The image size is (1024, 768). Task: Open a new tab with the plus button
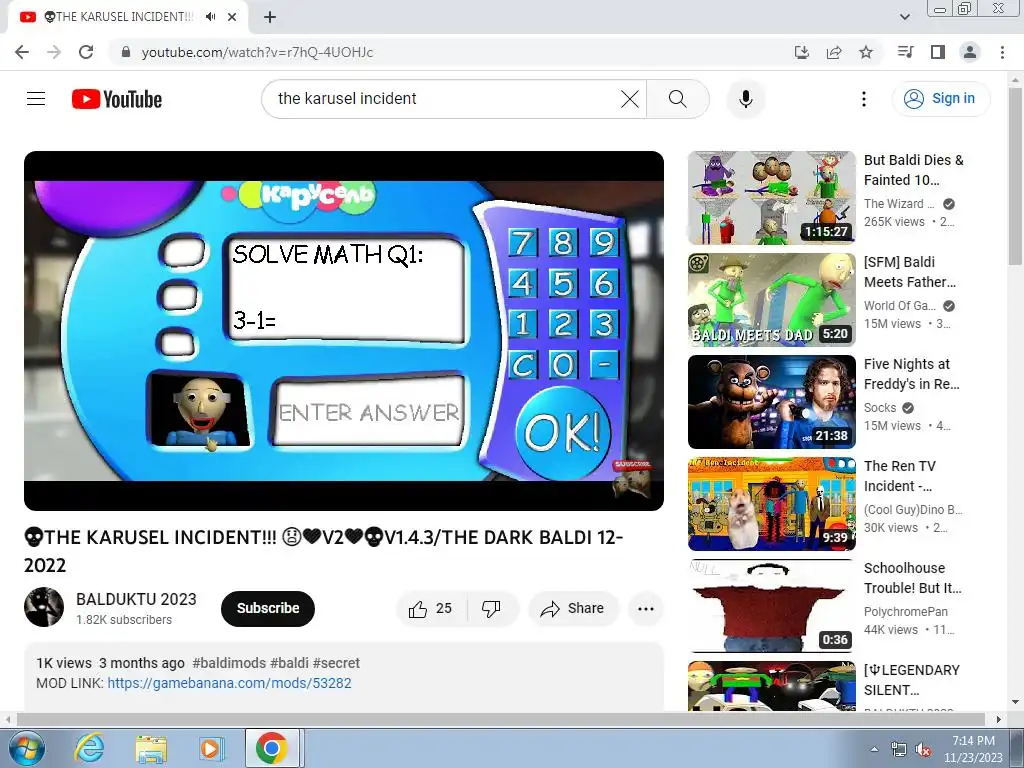270,17
